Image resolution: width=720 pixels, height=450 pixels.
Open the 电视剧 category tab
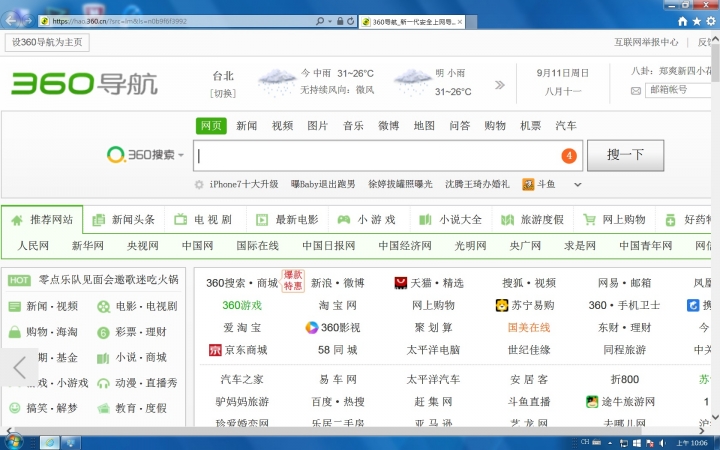(x=203, y=220)
